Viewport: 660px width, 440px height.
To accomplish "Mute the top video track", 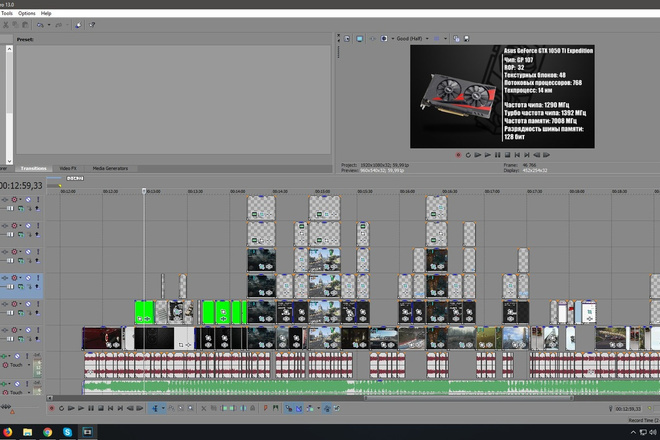I will click(x=28, y=200).
